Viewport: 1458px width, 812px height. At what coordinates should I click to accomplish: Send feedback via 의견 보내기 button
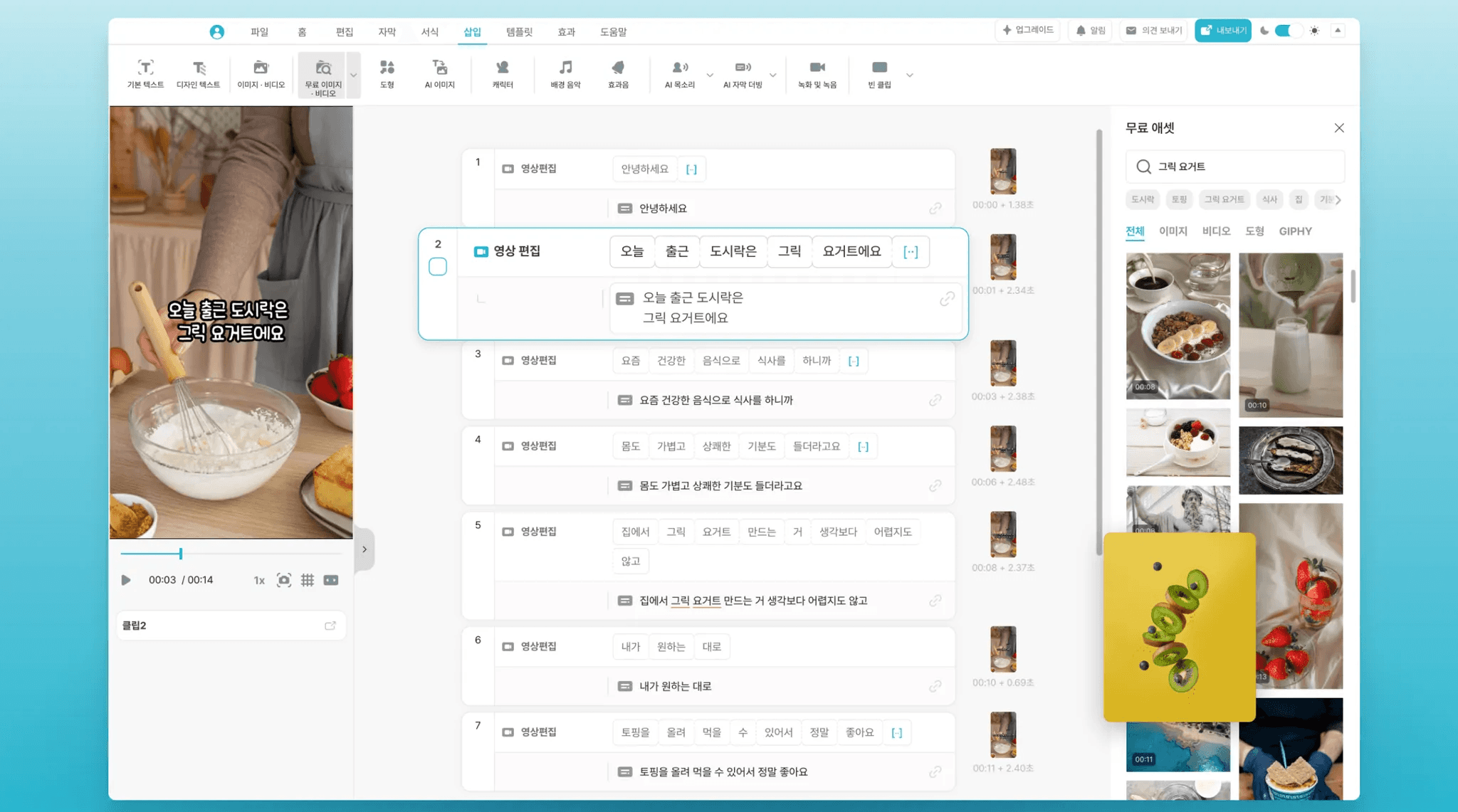[1153, 31]
